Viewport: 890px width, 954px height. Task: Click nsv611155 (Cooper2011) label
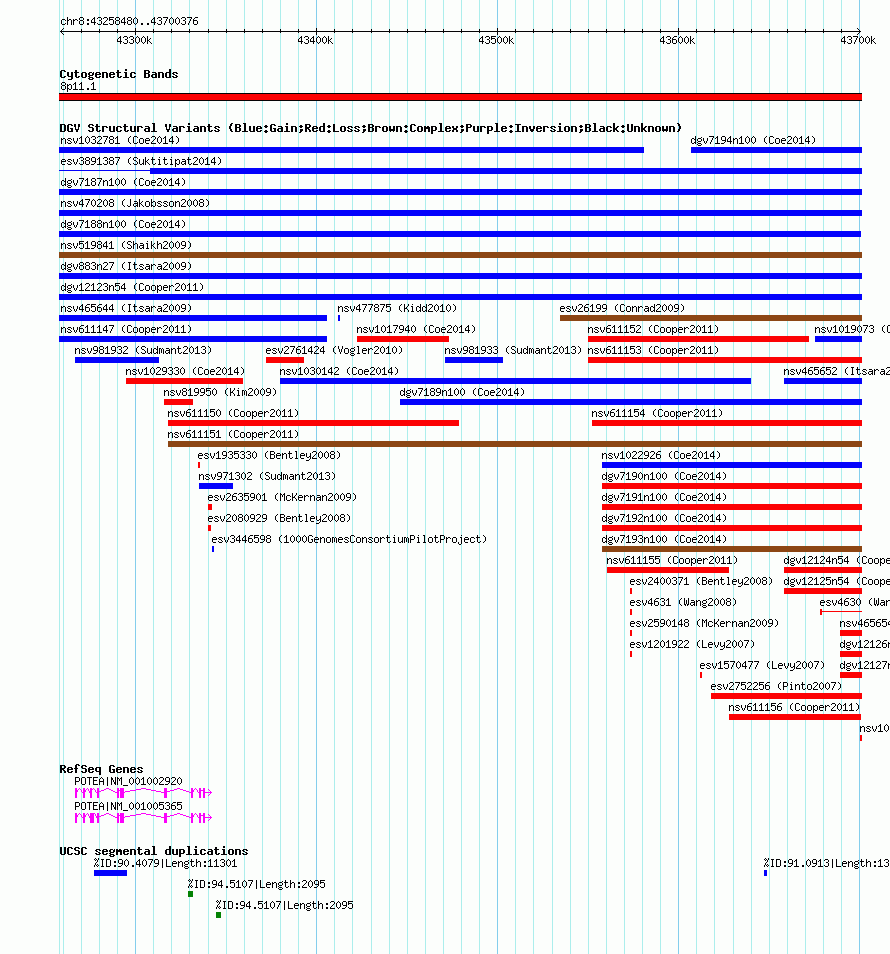[x=672, y=560]
